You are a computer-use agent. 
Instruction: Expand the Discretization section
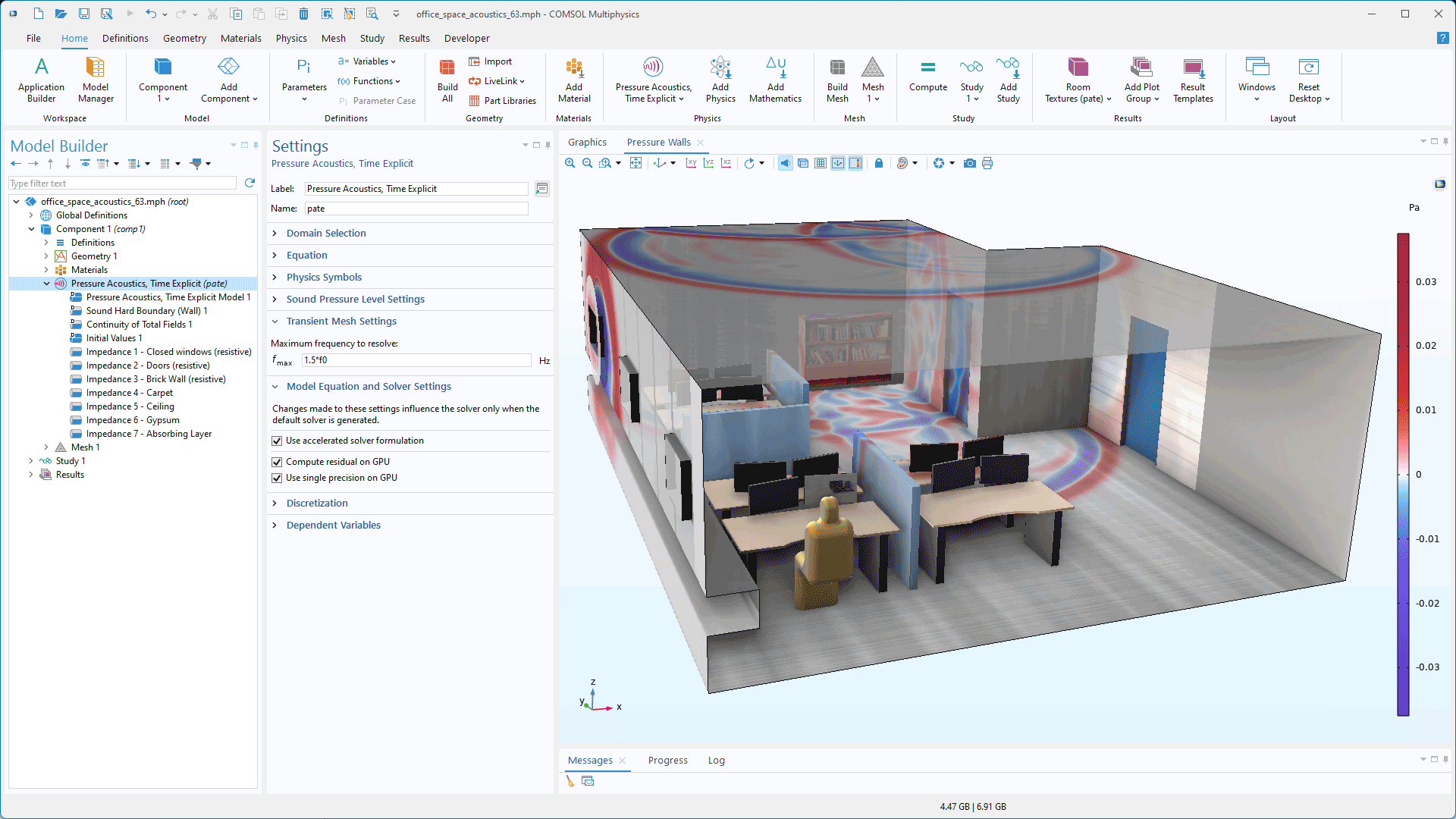point(317,503)
